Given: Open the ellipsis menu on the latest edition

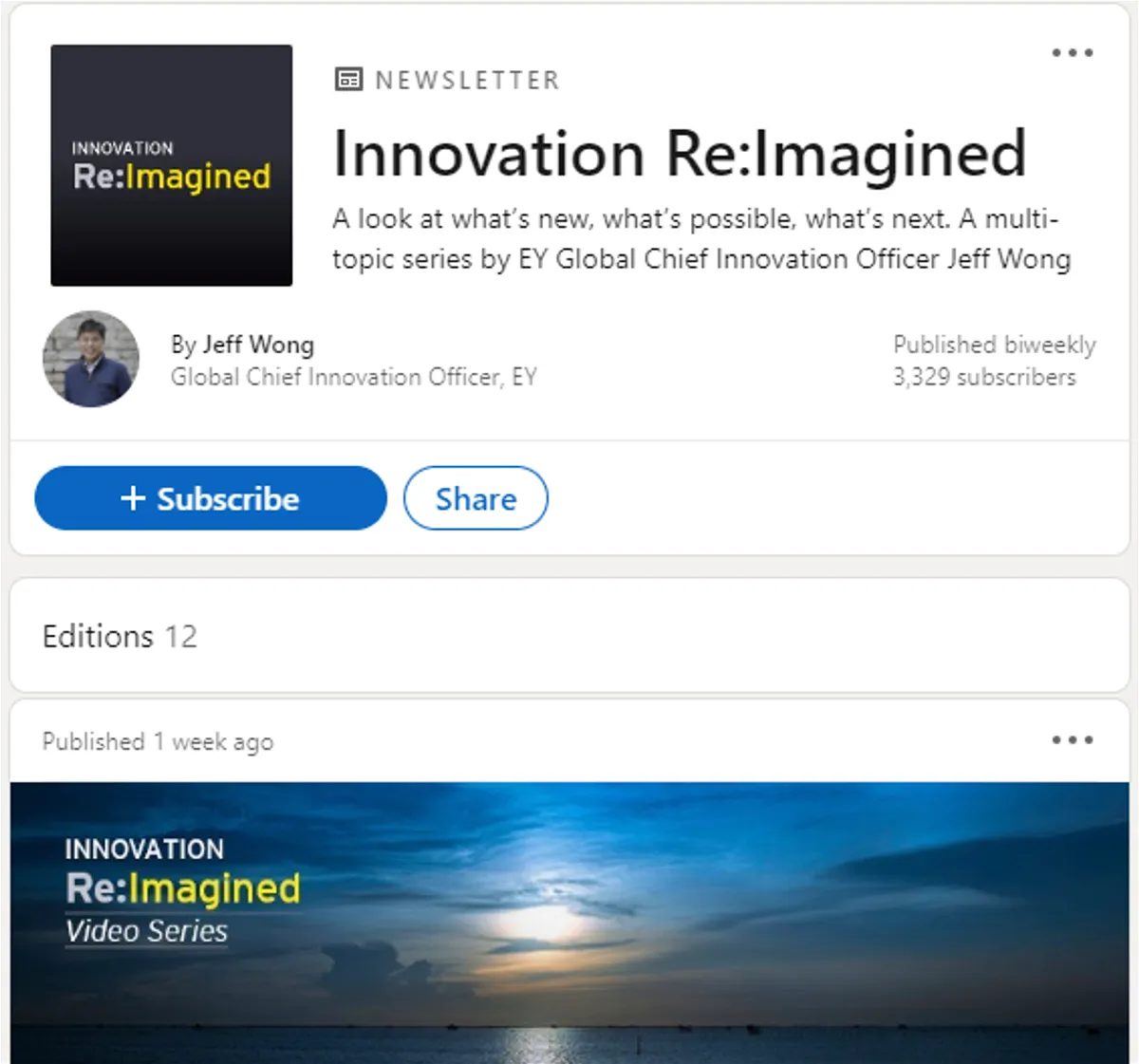Looking at the screenshot, I should click(x=1073, y=739).
